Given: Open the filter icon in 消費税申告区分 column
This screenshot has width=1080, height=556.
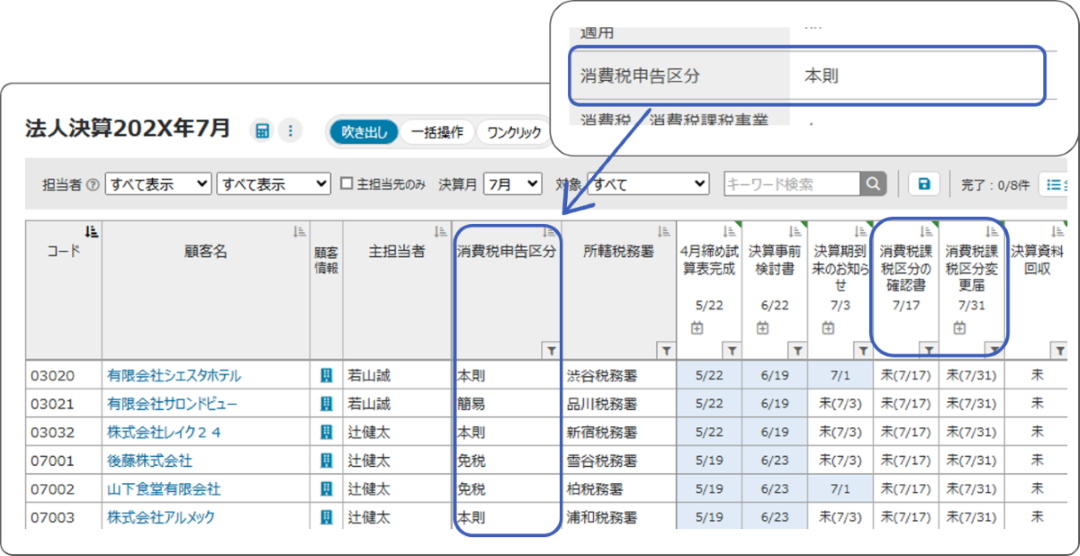Looking at the screenshot, I should pyautogui.click(x=551, y=351).
